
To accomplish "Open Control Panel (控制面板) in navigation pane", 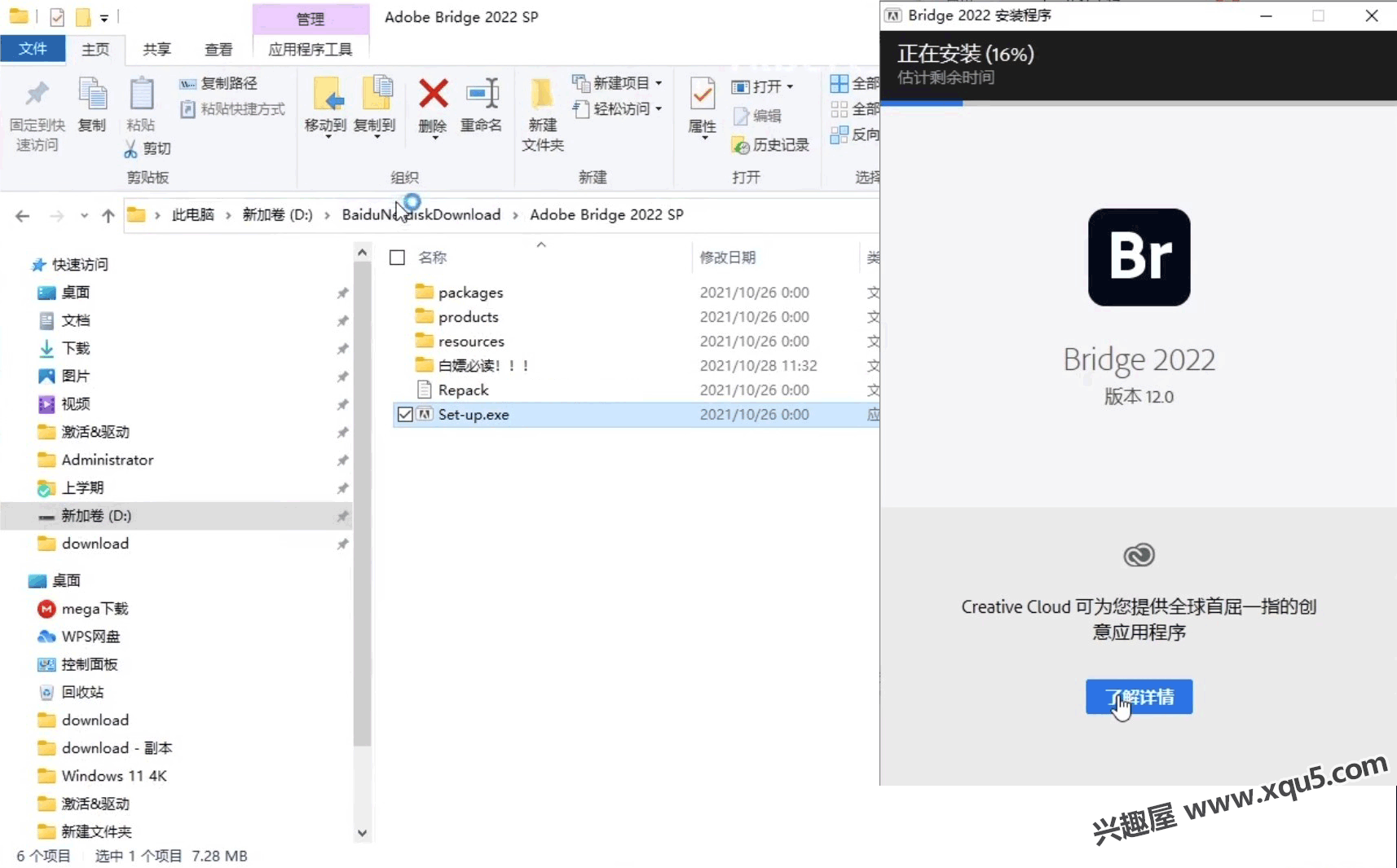I will click(x=90, y=665).
